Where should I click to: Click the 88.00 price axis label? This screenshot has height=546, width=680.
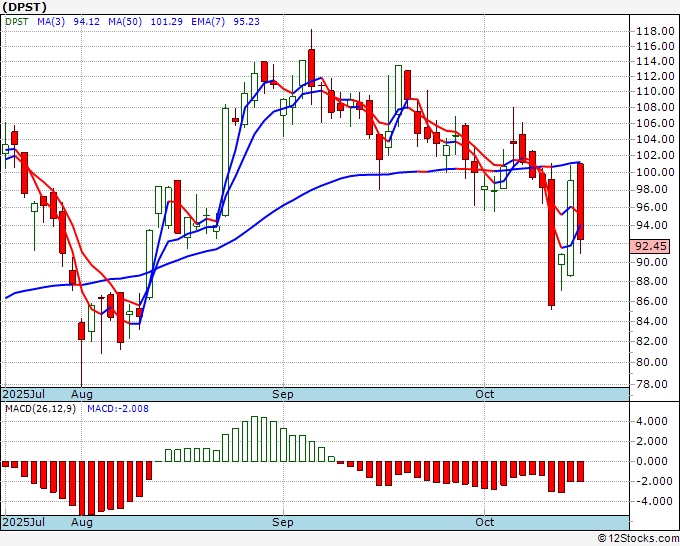pos(651,281)
